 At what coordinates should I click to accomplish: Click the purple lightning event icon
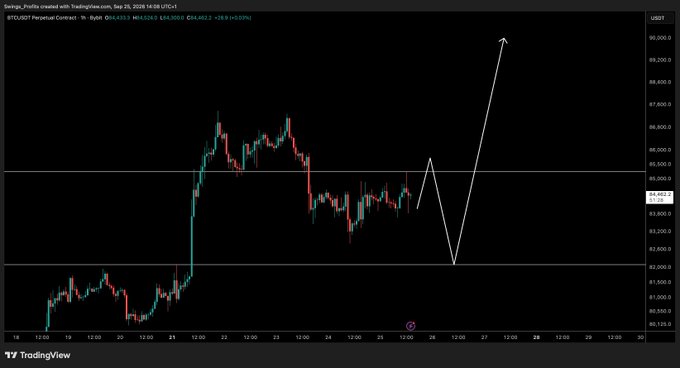tap(410, 326)
